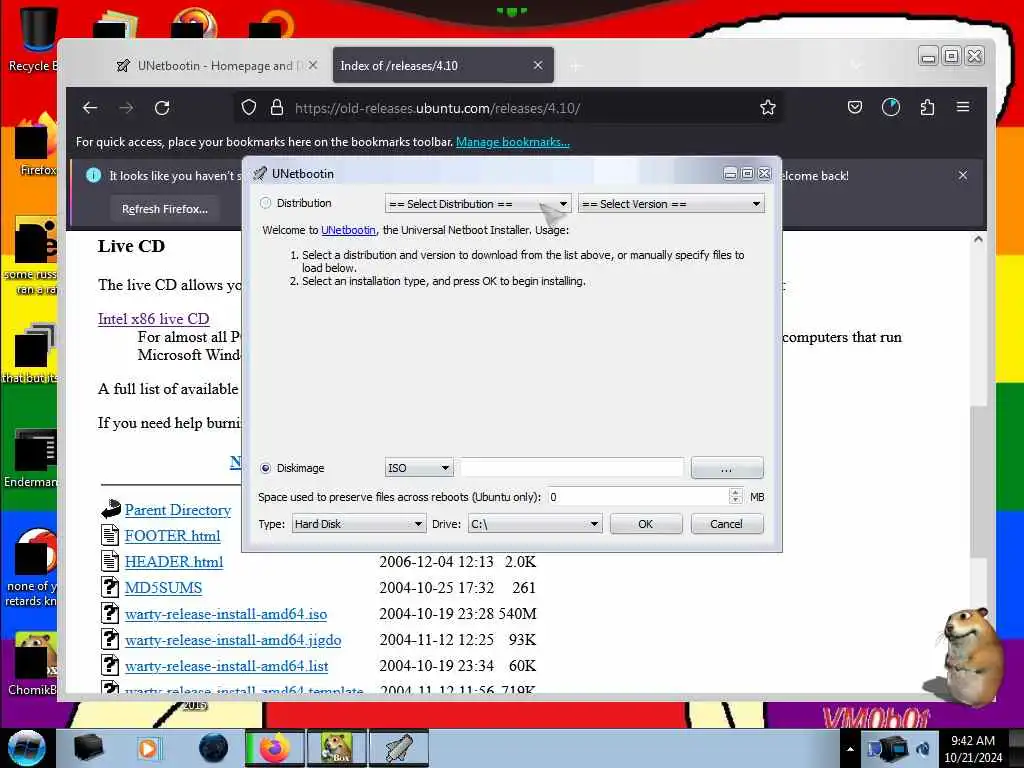Browse for disk image file button
Image resolution: width=1024 pixels, height=768 pixels.
pos(727,468)
